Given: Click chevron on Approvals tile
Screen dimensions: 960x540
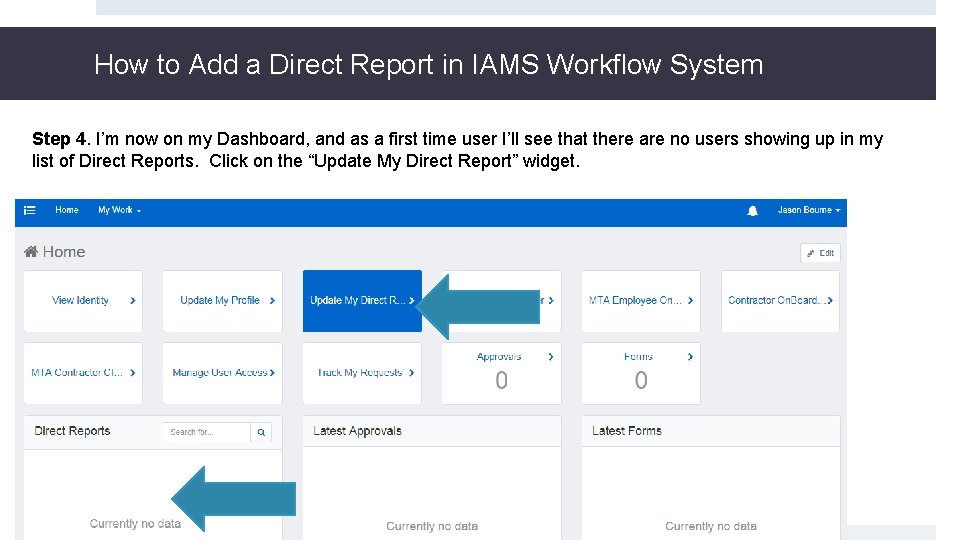Looking at the screenshot, I should pos(551,357).
